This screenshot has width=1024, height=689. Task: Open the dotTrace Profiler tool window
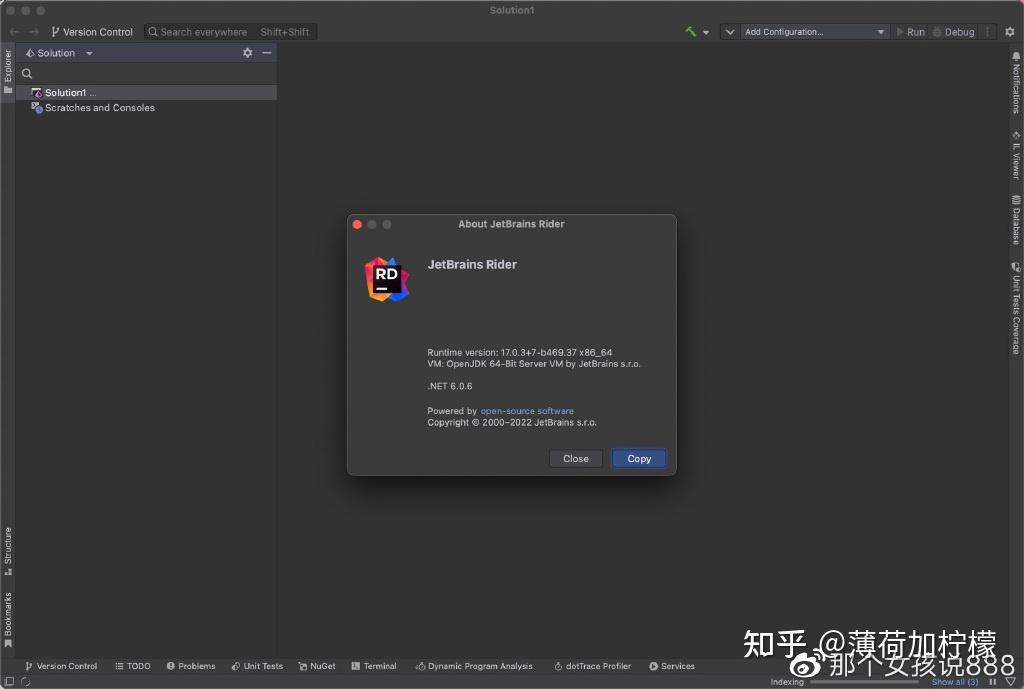click(592, 666)
